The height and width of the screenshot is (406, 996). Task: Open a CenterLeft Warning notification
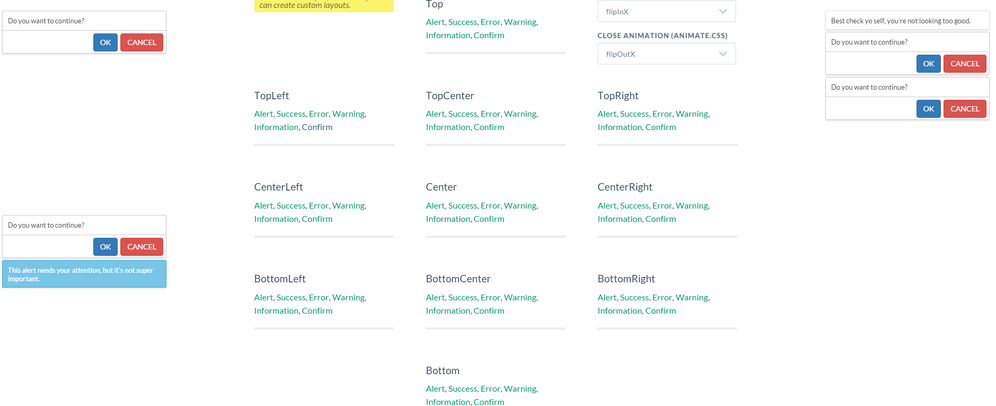tap(348, 206)
